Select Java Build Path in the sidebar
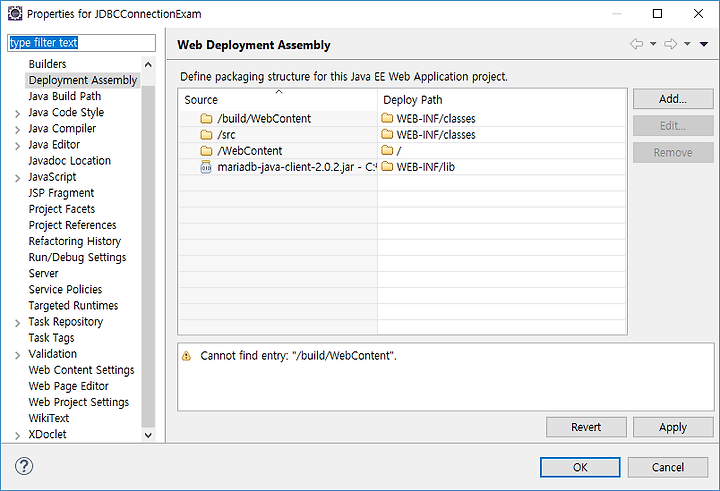The height and width of the screenshot is (491, 720). tap(65, 96)
